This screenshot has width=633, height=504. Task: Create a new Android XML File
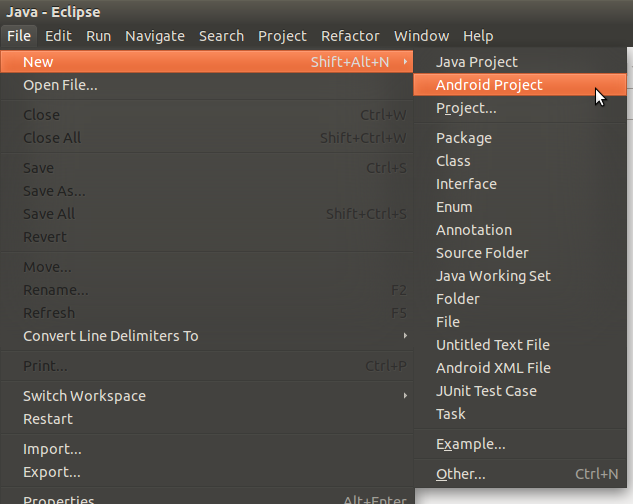(x=520, y=368)
